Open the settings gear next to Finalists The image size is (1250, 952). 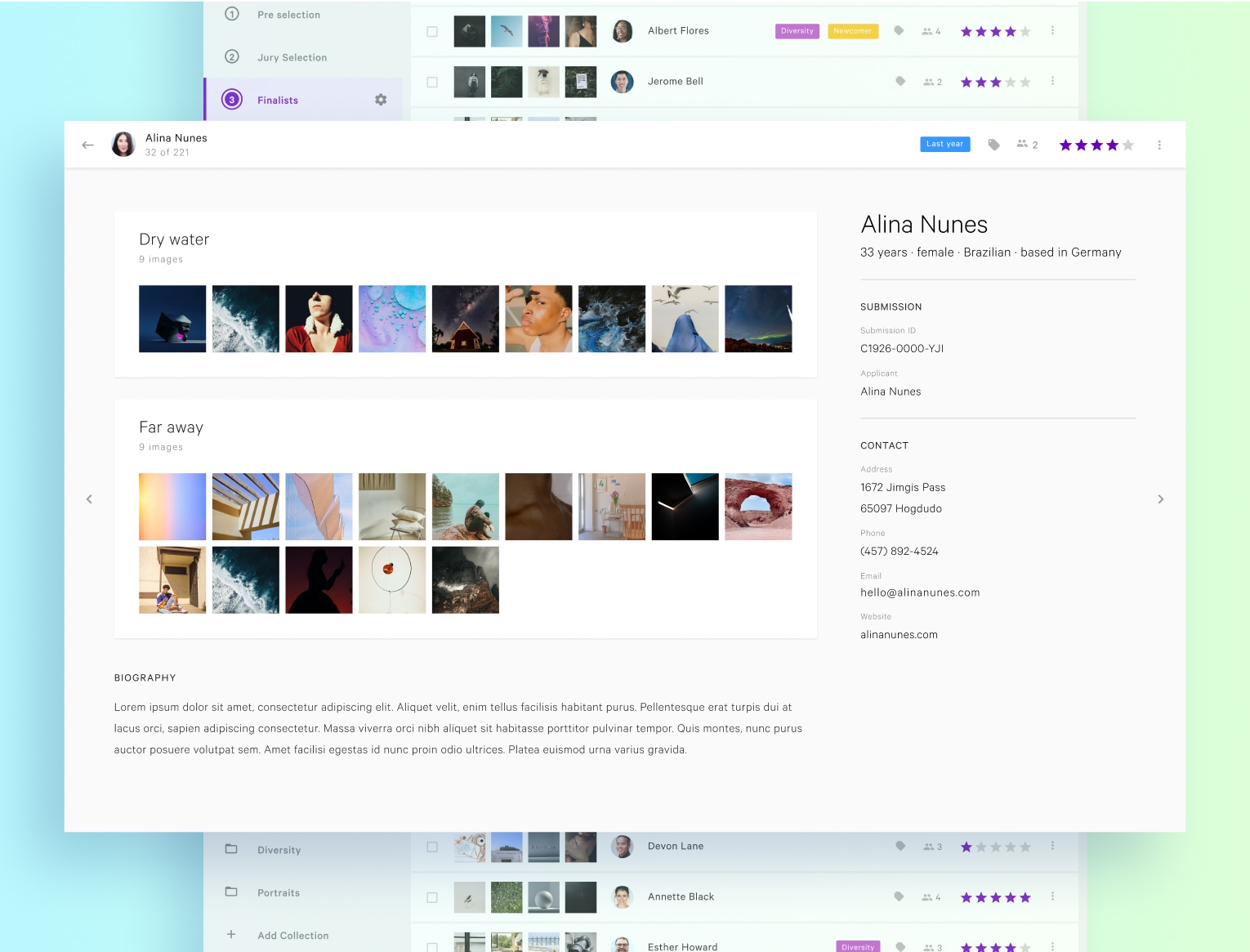pyautogui.click(x=380, y=99)
